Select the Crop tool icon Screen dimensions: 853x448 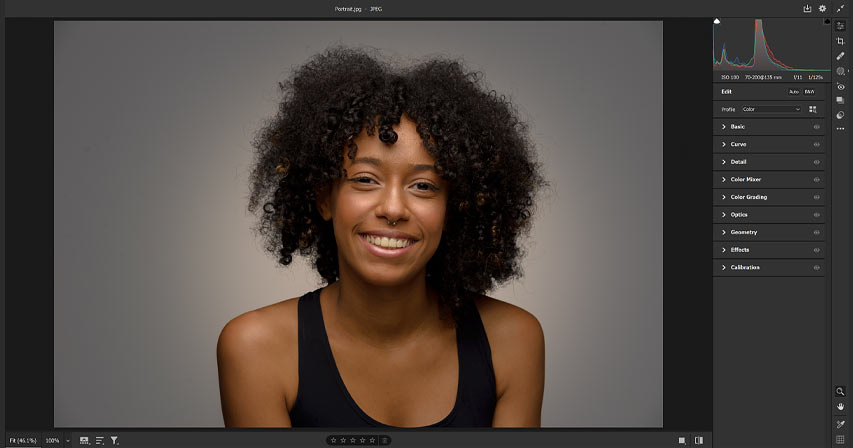[840, 41]
